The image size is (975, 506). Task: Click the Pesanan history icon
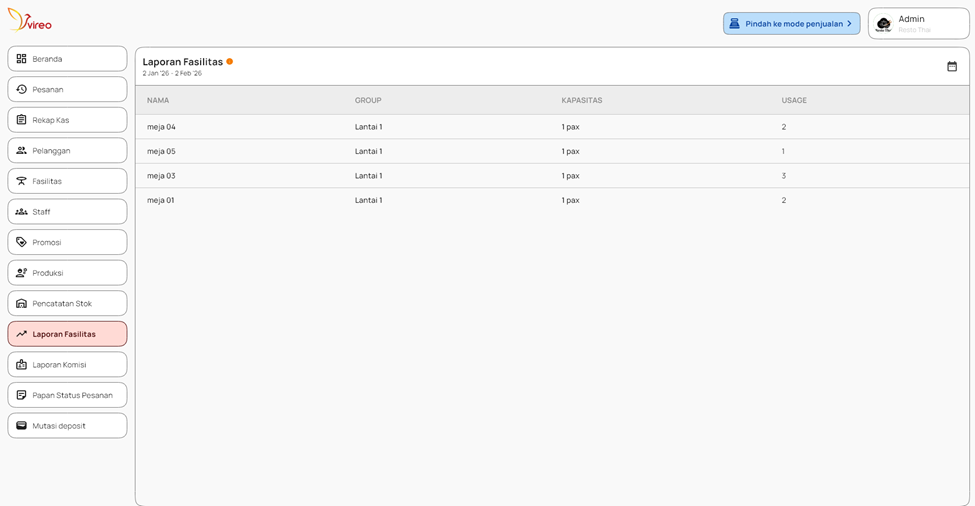21,90
